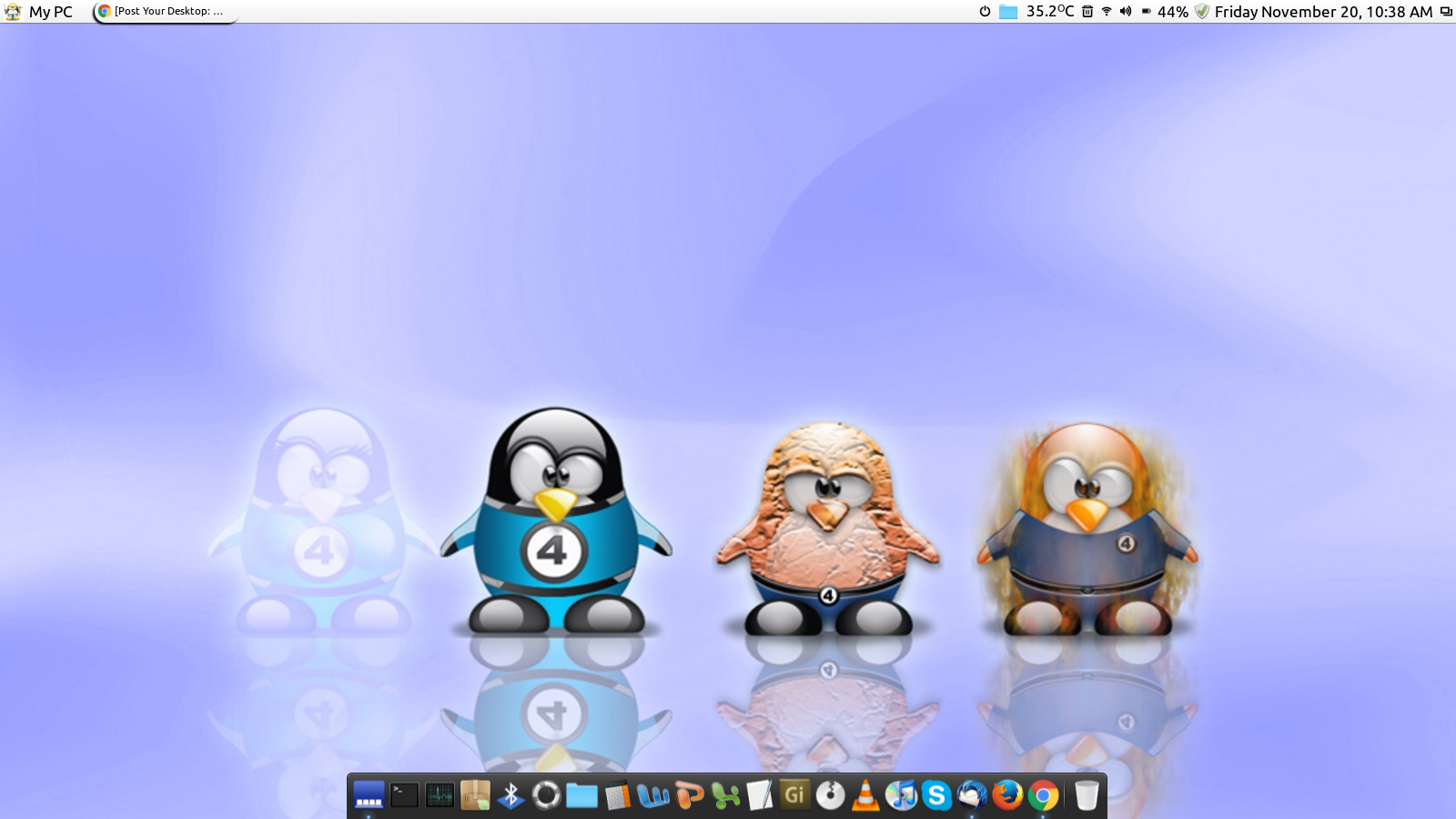Click the show desktop icon in dock
The height and width of the screenshot is (819, 1456).
pos(369,795)
